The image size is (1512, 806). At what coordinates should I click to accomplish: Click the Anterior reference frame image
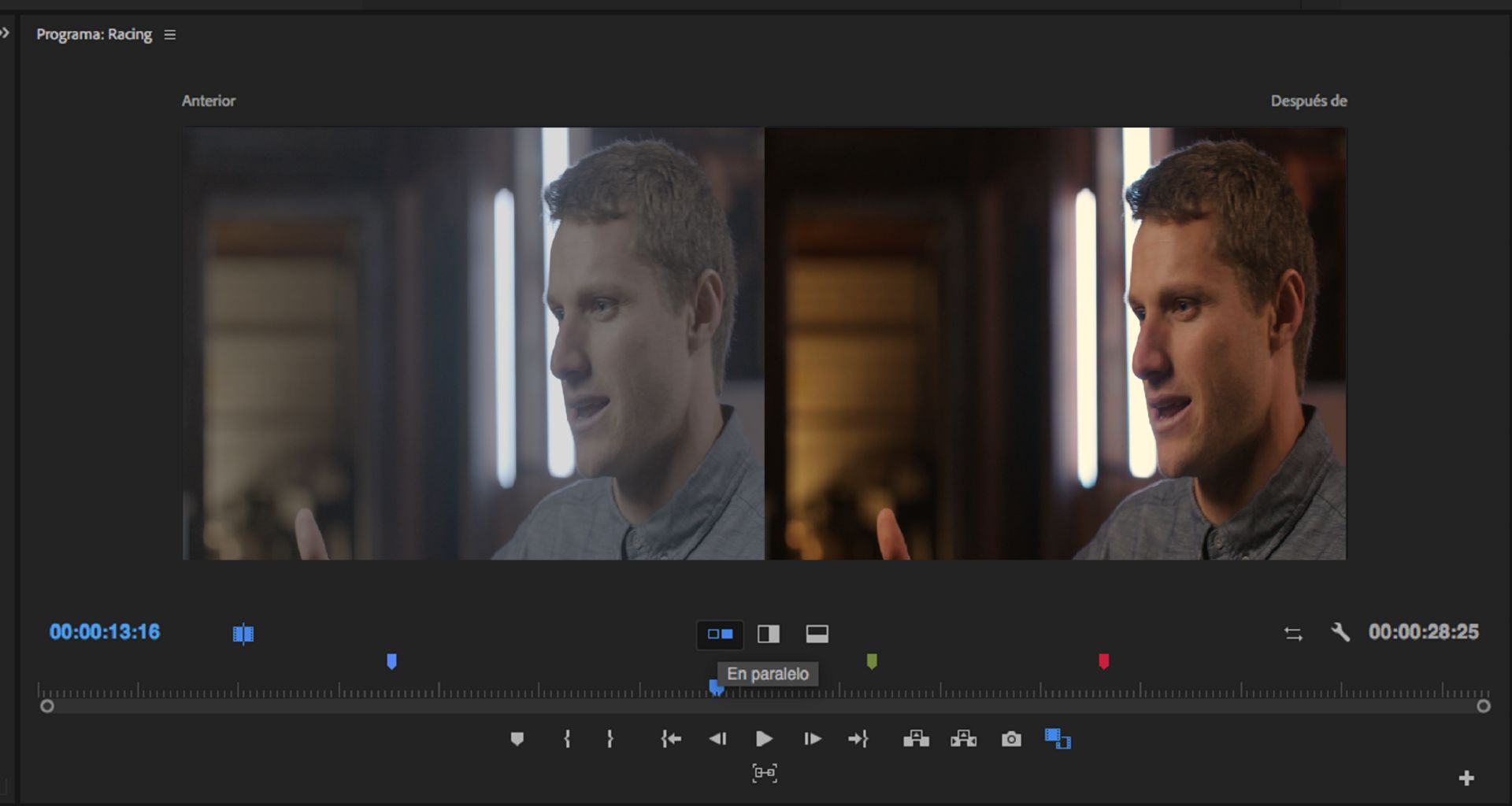[x=473, y=343]
